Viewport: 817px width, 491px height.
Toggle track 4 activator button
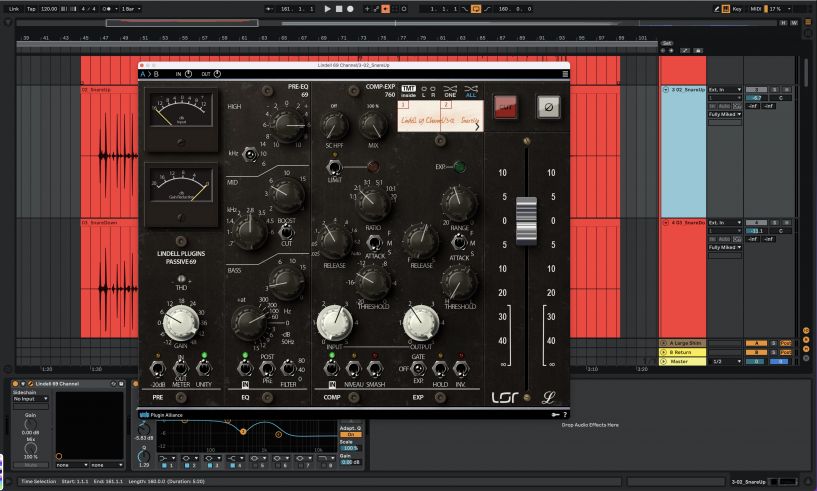tap(756, 223)
